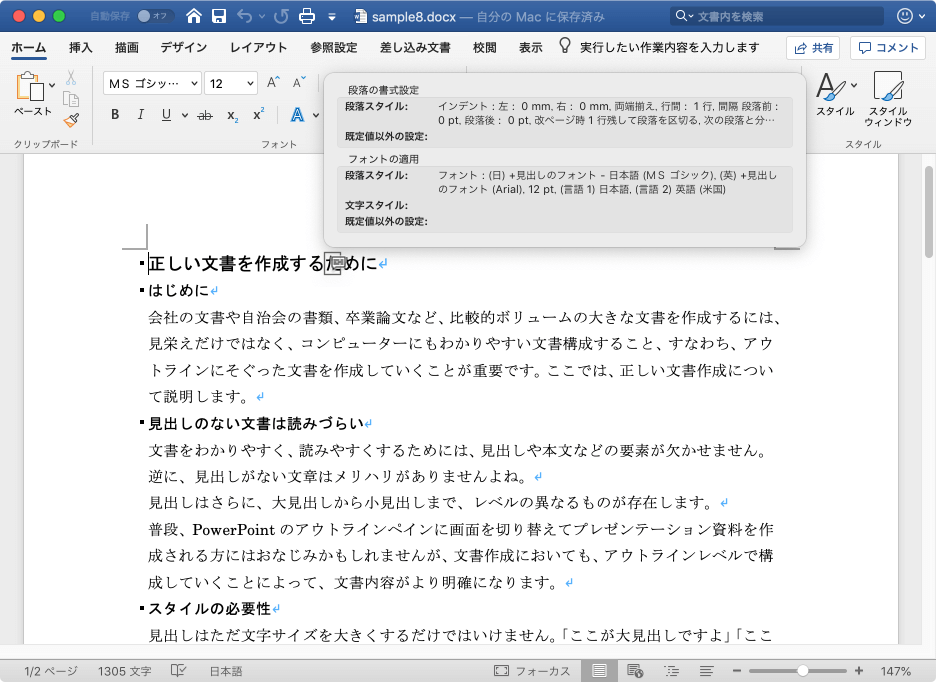
Task: Toggle Subscript formatting
Action: pyautogui.click(x=232, y=115)
